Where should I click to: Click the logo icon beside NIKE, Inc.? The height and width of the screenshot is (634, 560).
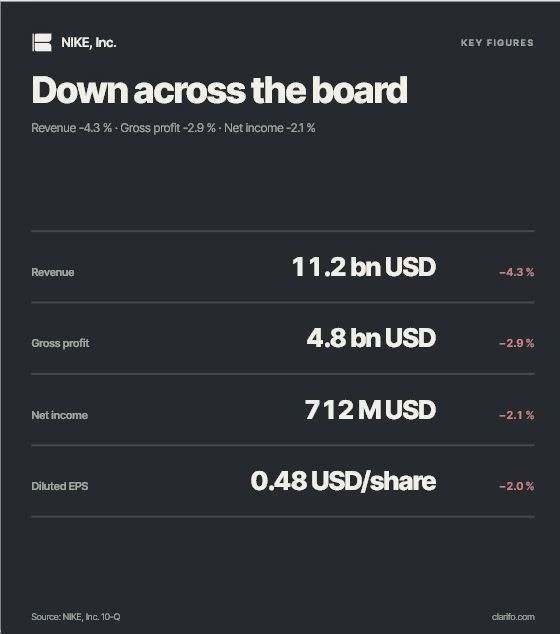click(42, 42)
